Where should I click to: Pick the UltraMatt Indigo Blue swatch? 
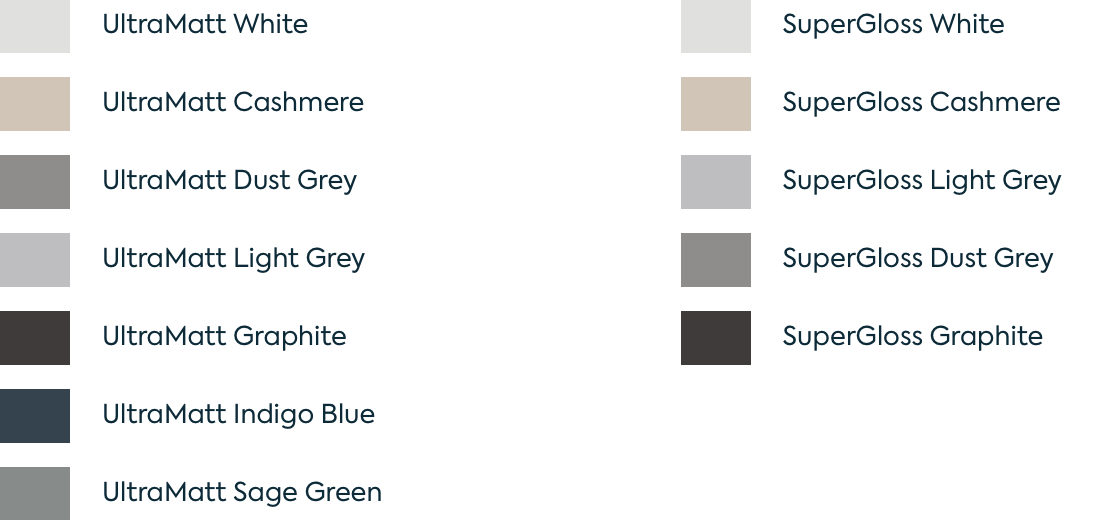(x=35, y=416)
